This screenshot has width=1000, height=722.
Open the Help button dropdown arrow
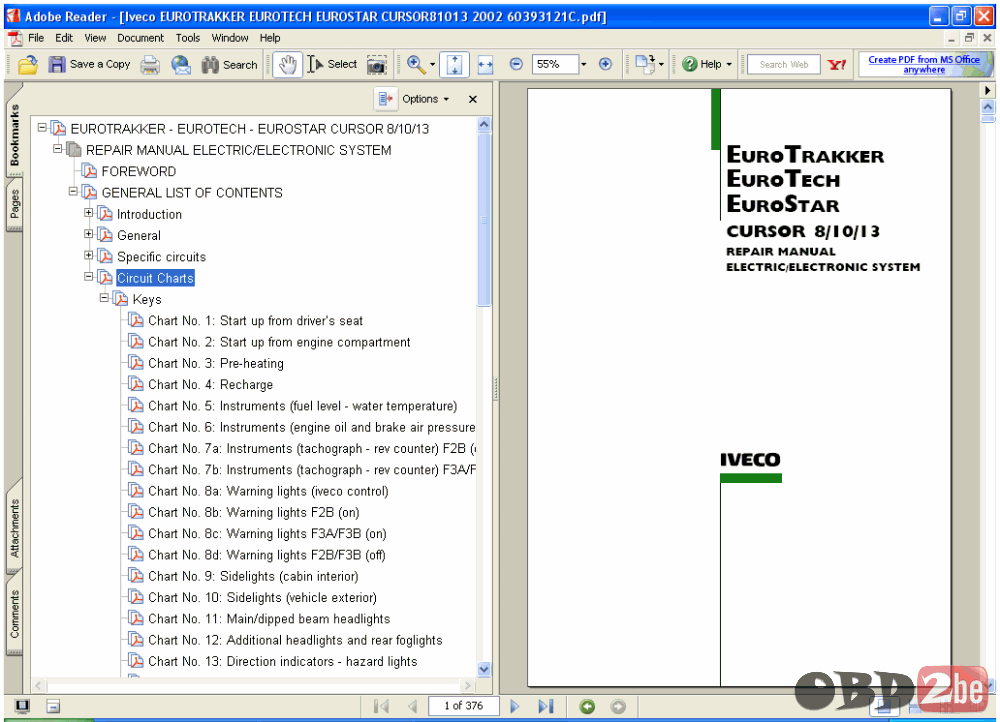coord(729,64)
